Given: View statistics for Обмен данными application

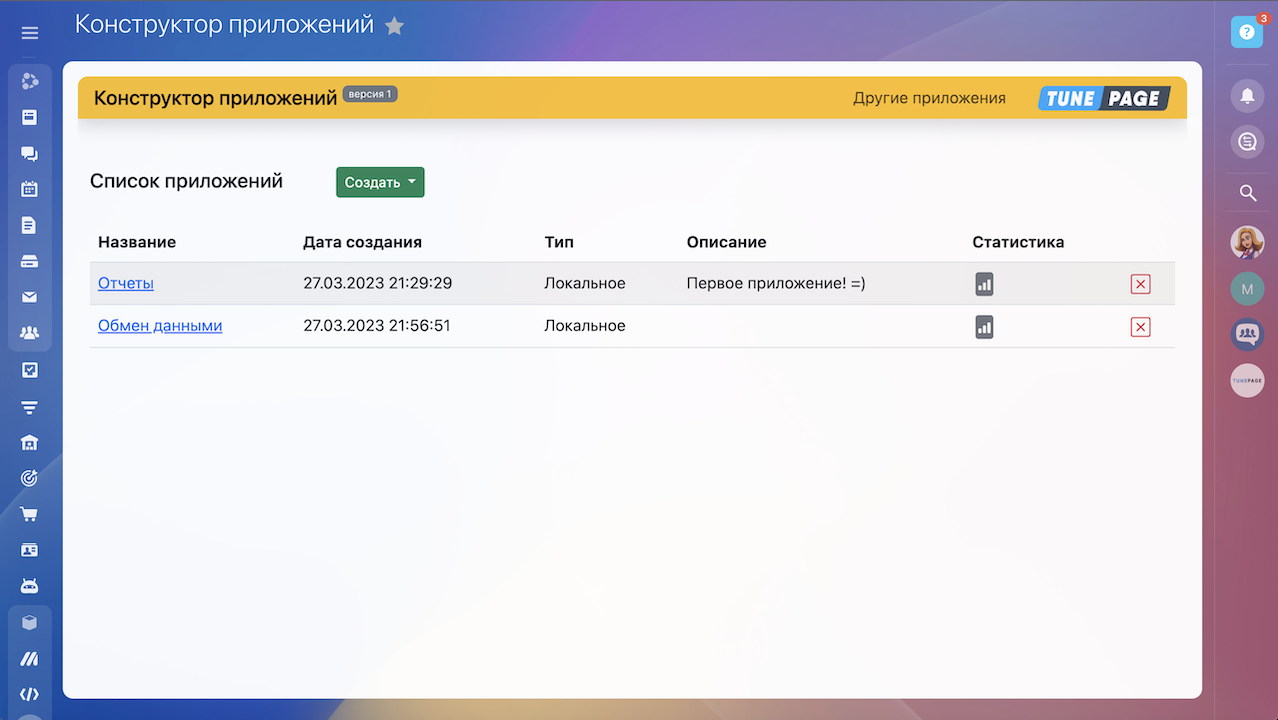Looking at the screenshot, I should coord(984,327).
